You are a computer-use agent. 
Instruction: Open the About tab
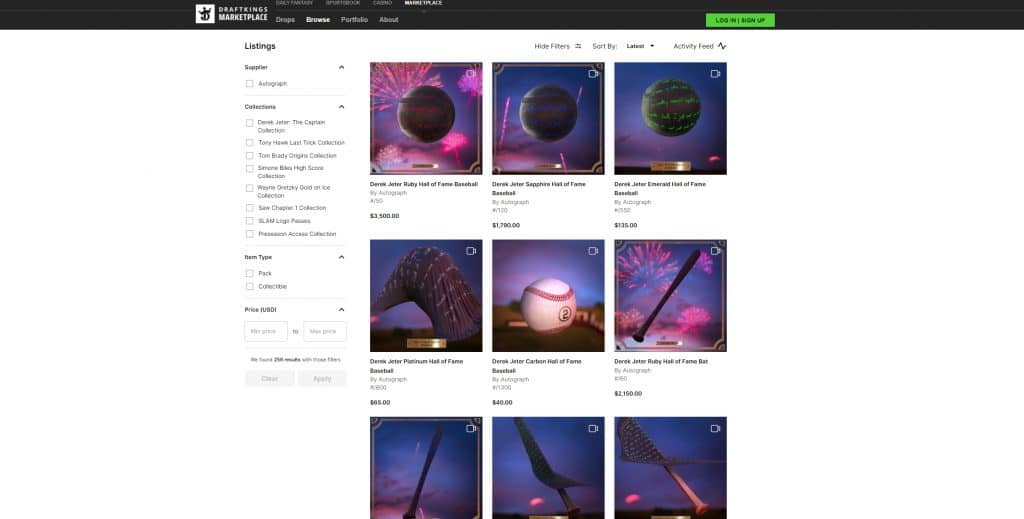(389, 20)
